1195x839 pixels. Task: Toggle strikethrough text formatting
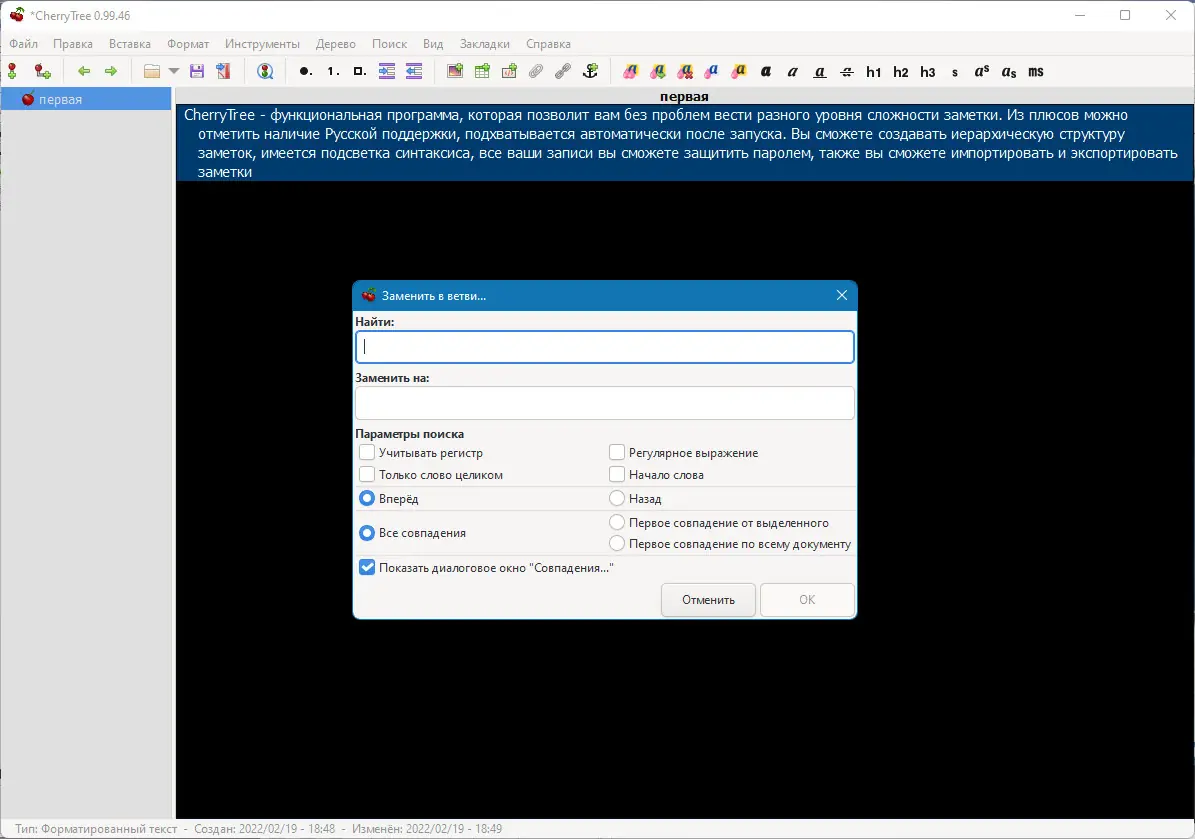847,72
